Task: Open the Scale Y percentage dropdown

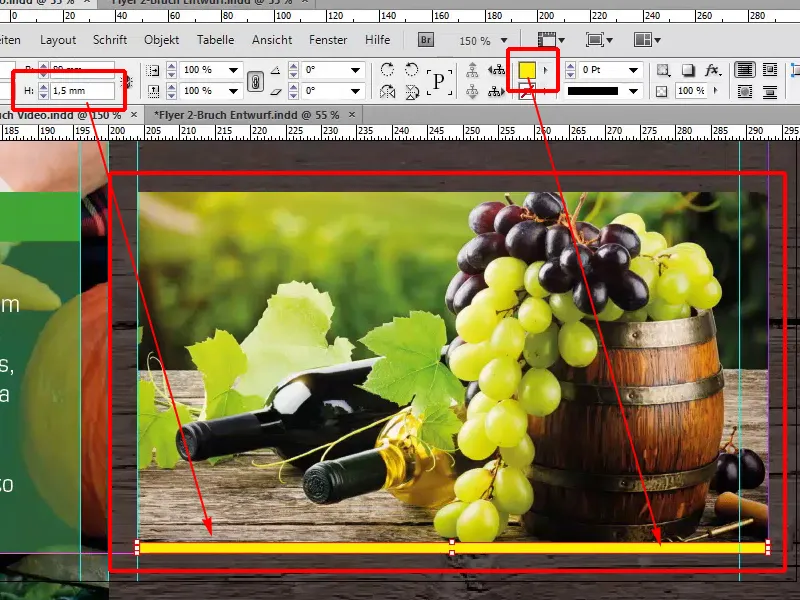Action: pyautogui.click(x=233, y=91)
